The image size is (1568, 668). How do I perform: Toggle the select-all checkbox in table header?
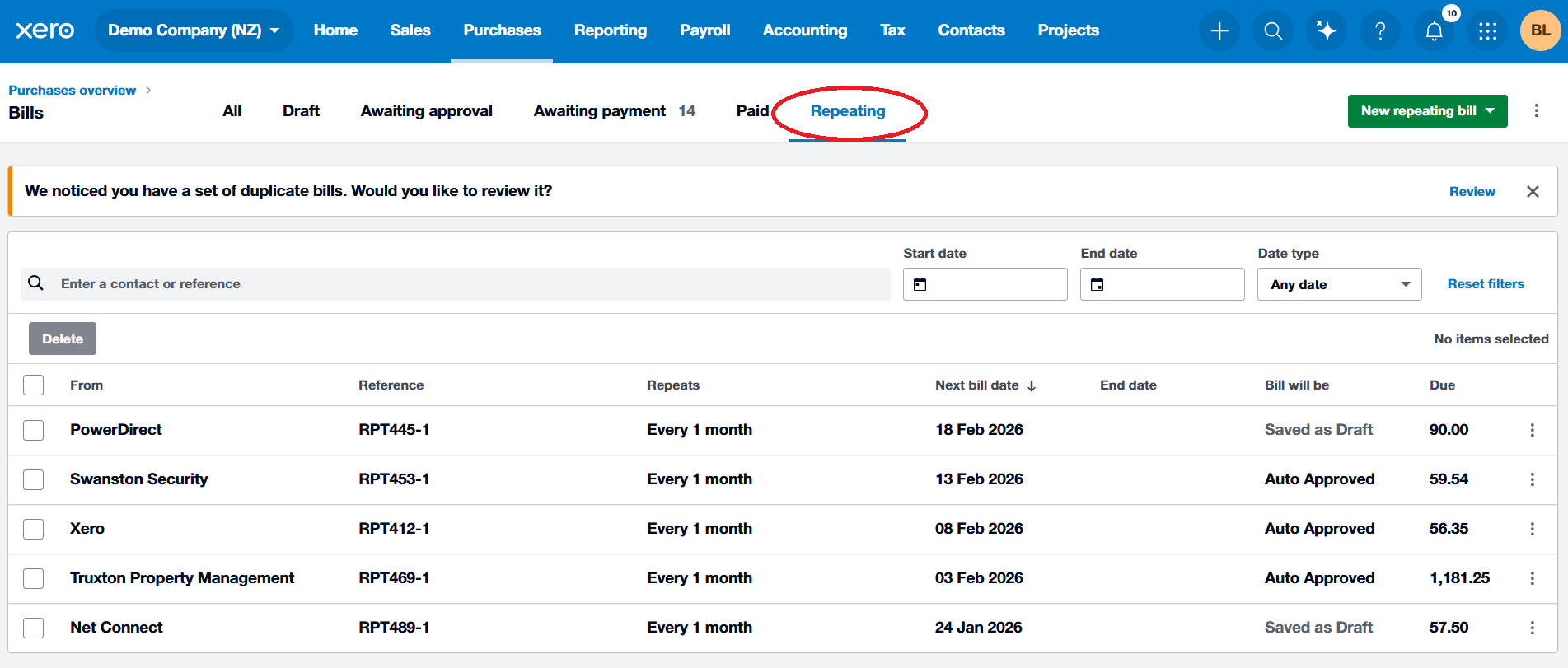point(34,385)
